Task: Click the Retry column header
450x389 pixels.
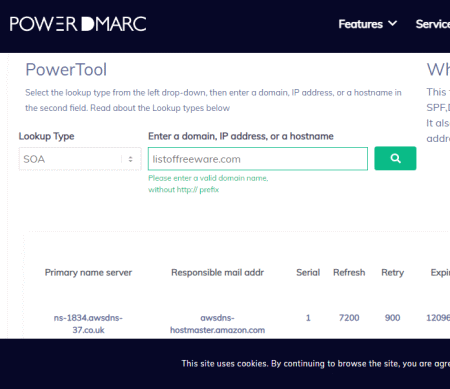Action: pos(392,273)
